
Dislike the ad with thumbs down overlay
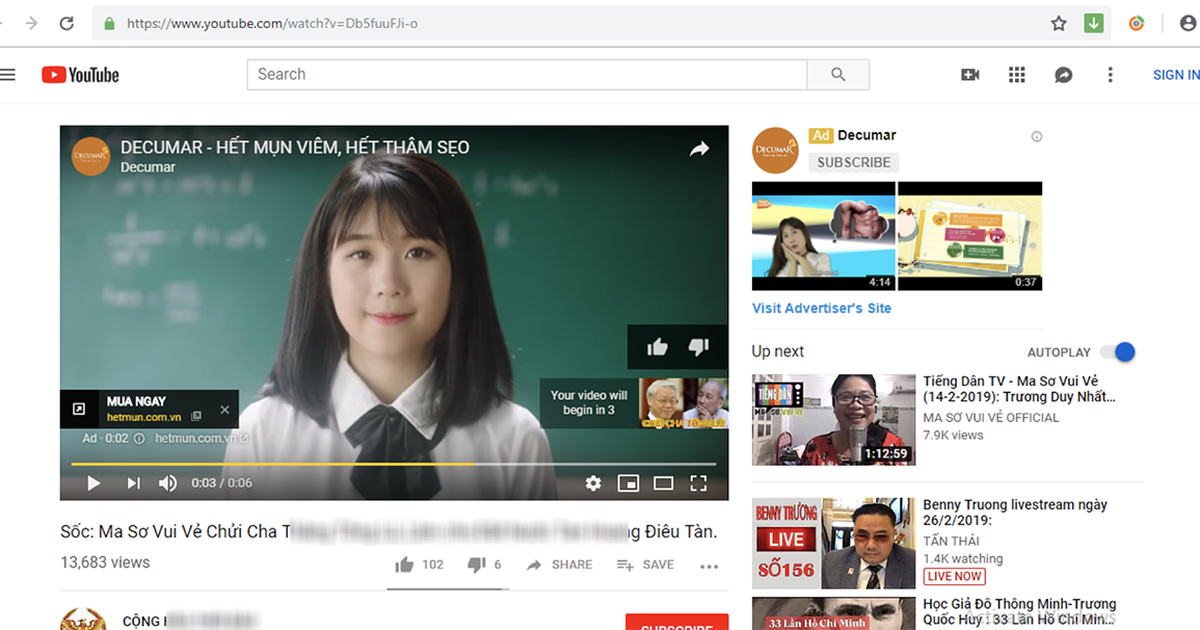[699, 347]
